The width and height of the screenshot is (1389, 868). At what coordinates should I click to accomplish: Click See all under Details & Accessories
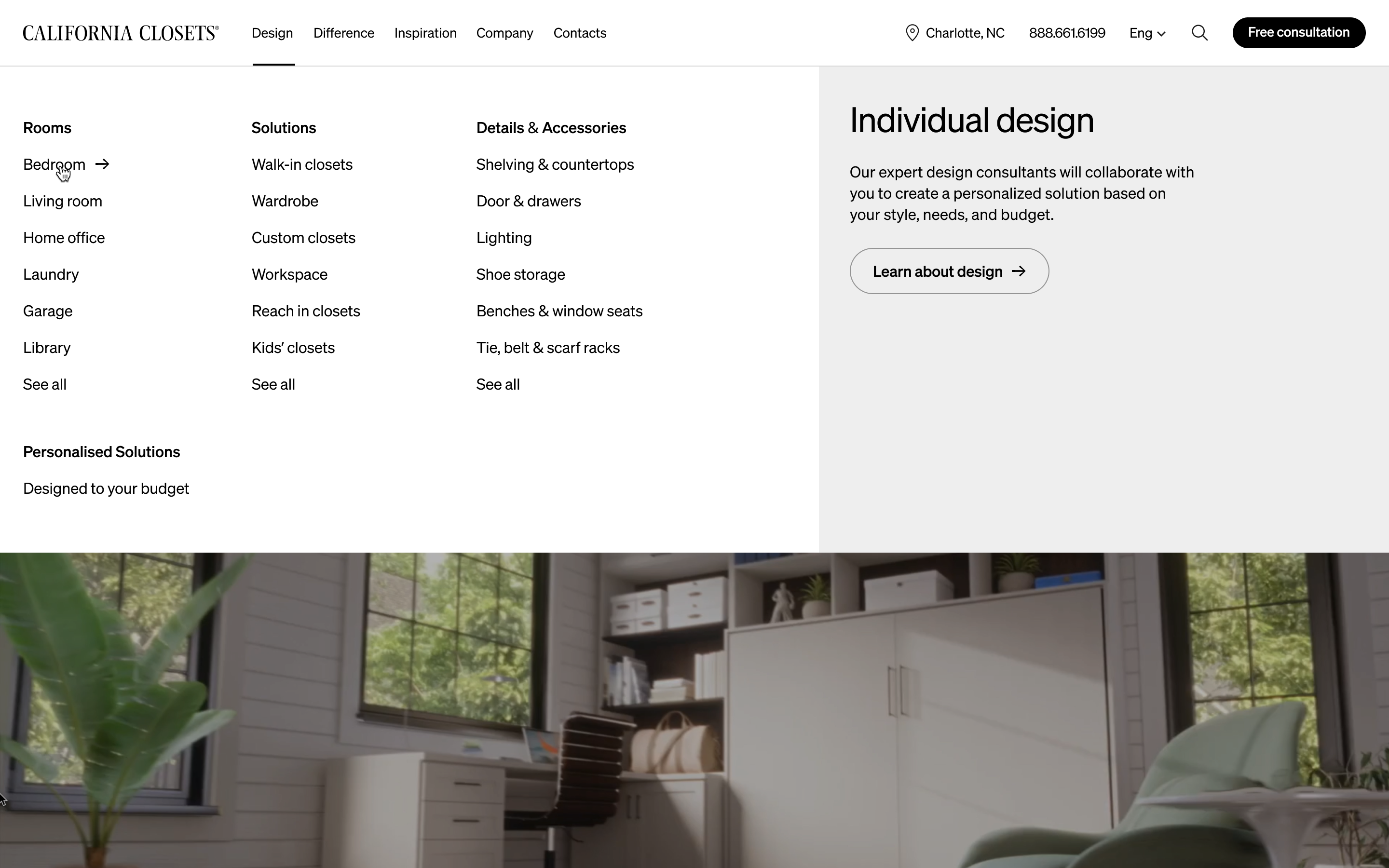point(498,385)
